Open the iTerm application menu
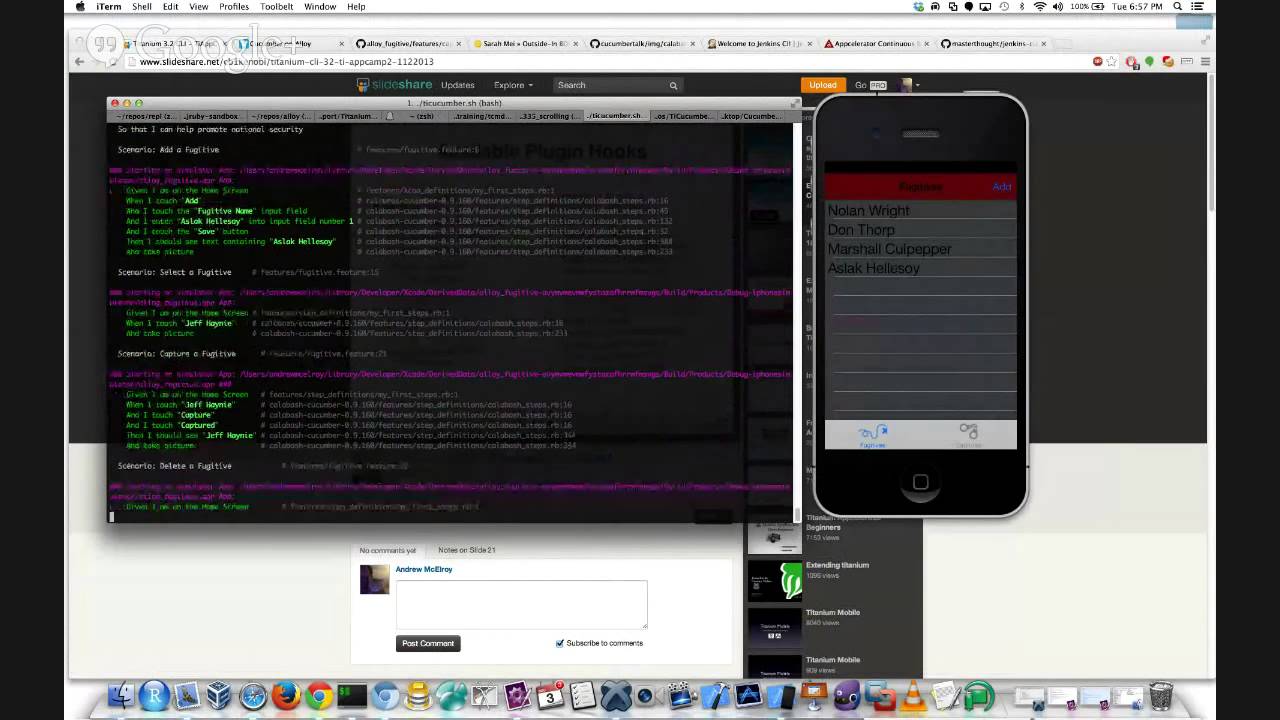 coord(109,7)
